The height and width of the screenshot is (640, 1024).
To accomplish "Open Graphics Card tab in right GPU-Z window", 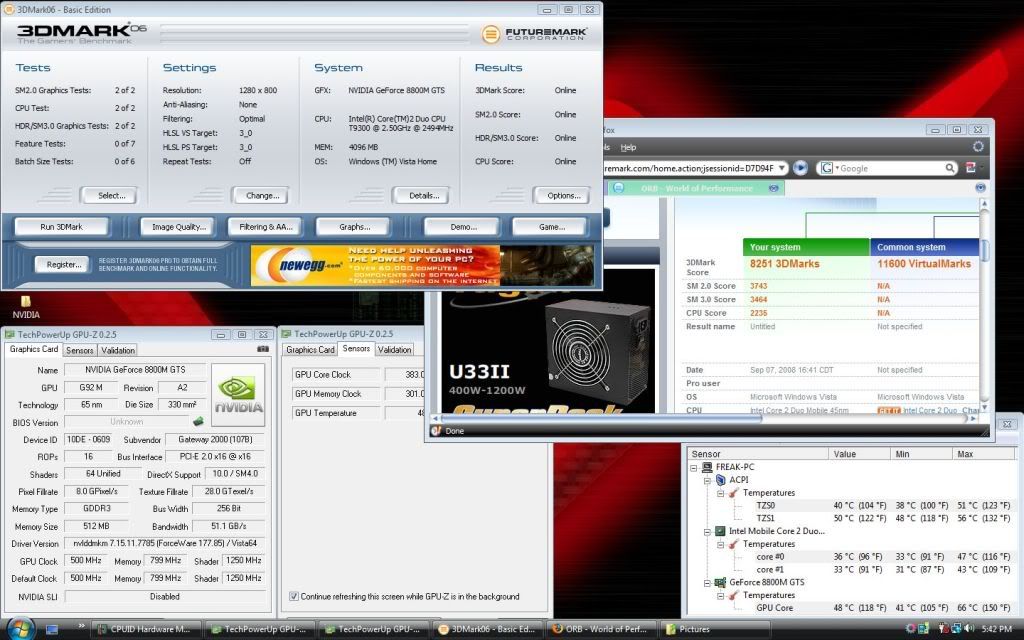I will [x=310, y=349].
